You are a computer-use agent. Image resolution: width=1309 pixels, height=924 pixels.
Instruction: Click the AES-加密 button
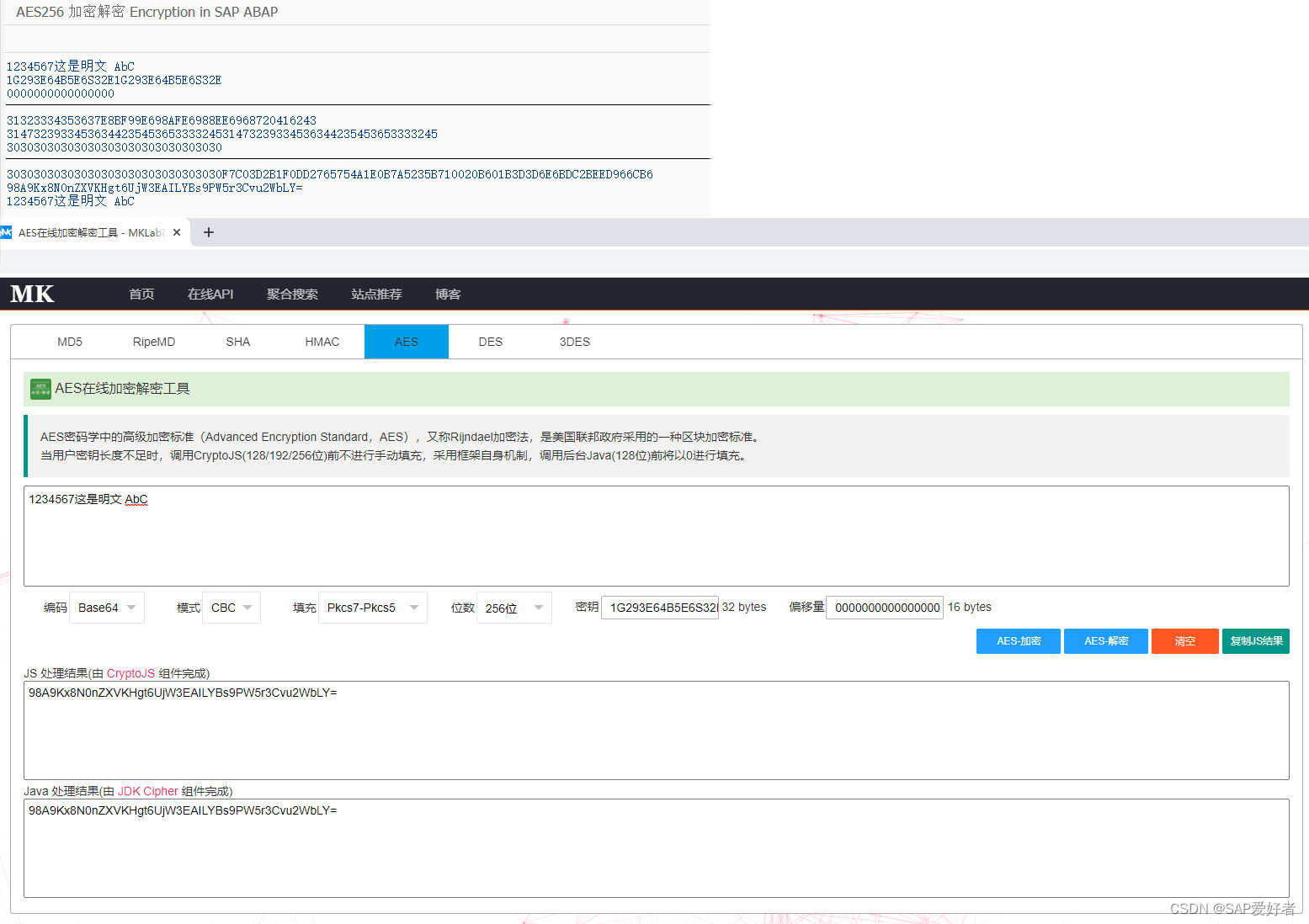click(1018, 640)
